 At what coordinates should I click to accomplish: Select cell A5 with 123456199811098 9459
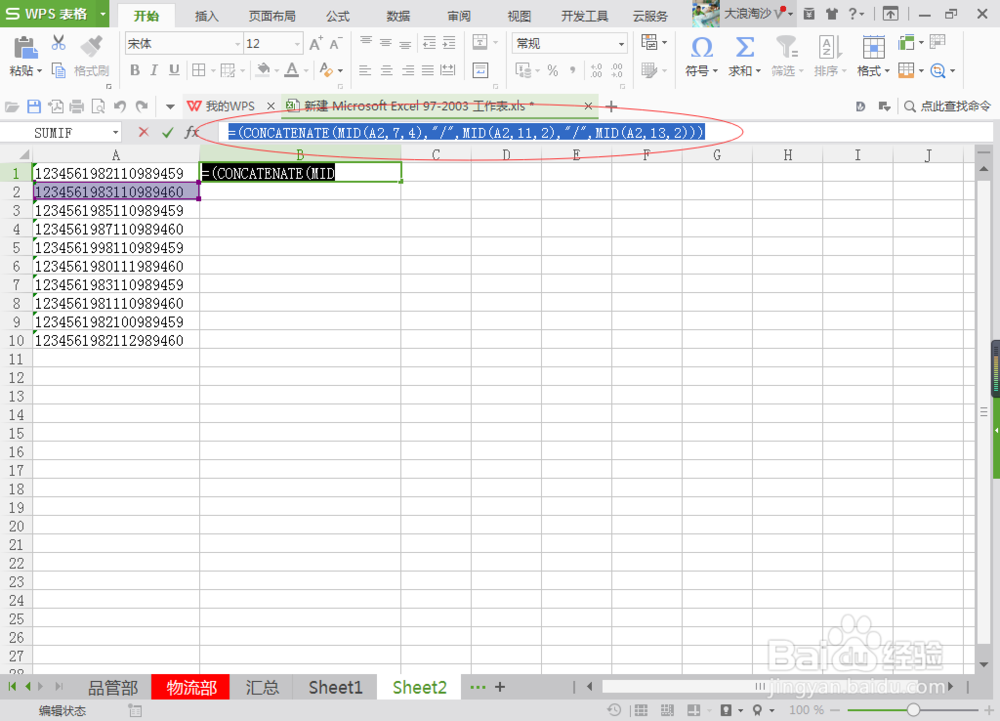(115, 248)
